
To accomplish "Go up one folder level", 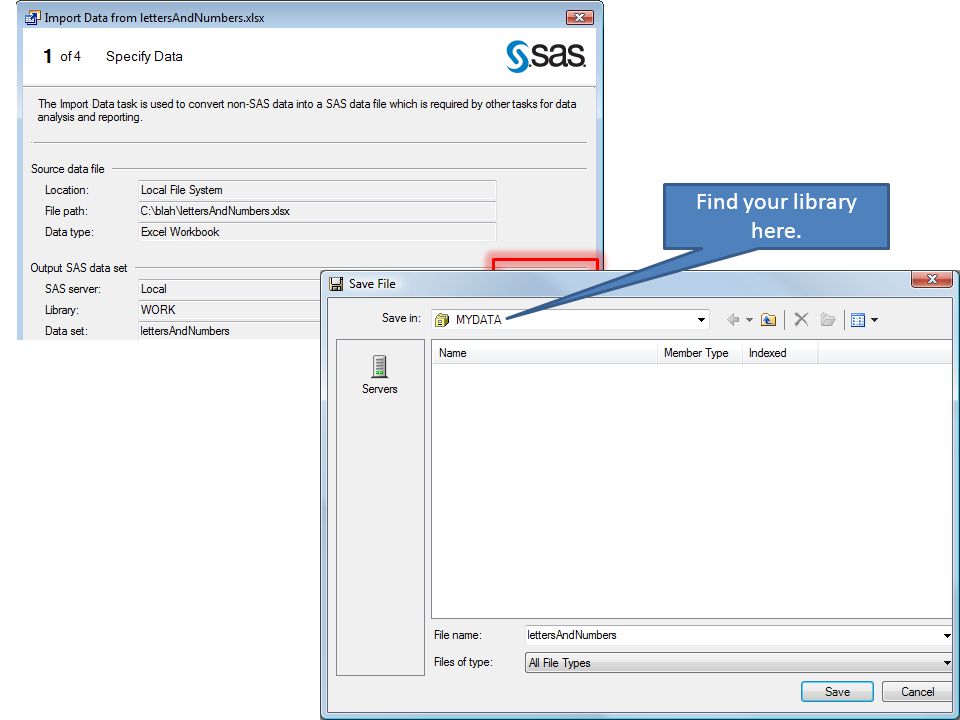I will pyautogui.click(x=768, y=320).
